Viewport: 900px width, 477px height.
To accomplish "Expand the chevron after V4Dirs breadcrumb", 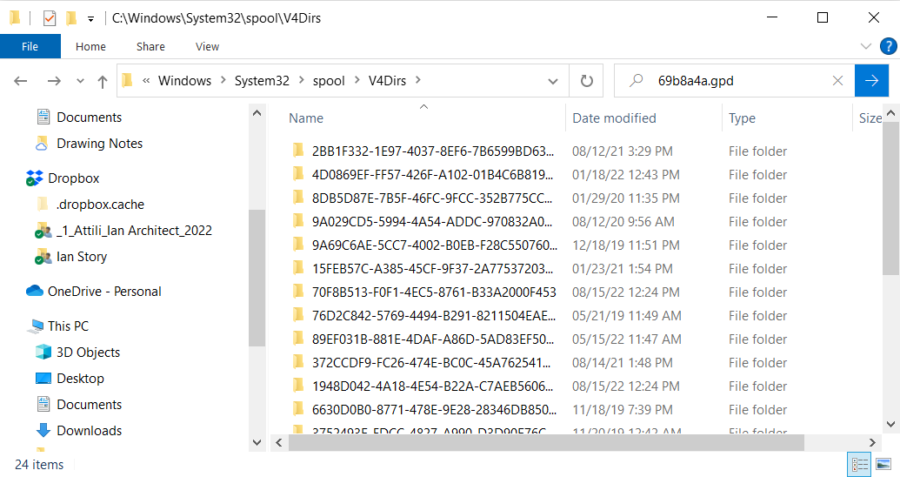I will click(x=418, y=80).
